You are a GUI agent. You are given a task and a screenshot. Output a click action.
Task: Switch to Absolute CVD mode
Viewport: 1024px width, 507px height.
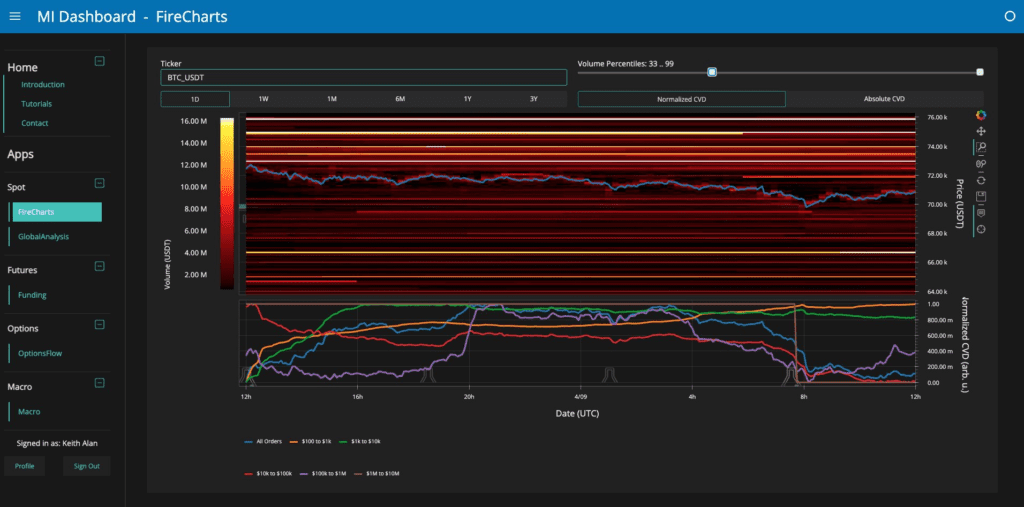coord(884,99)
